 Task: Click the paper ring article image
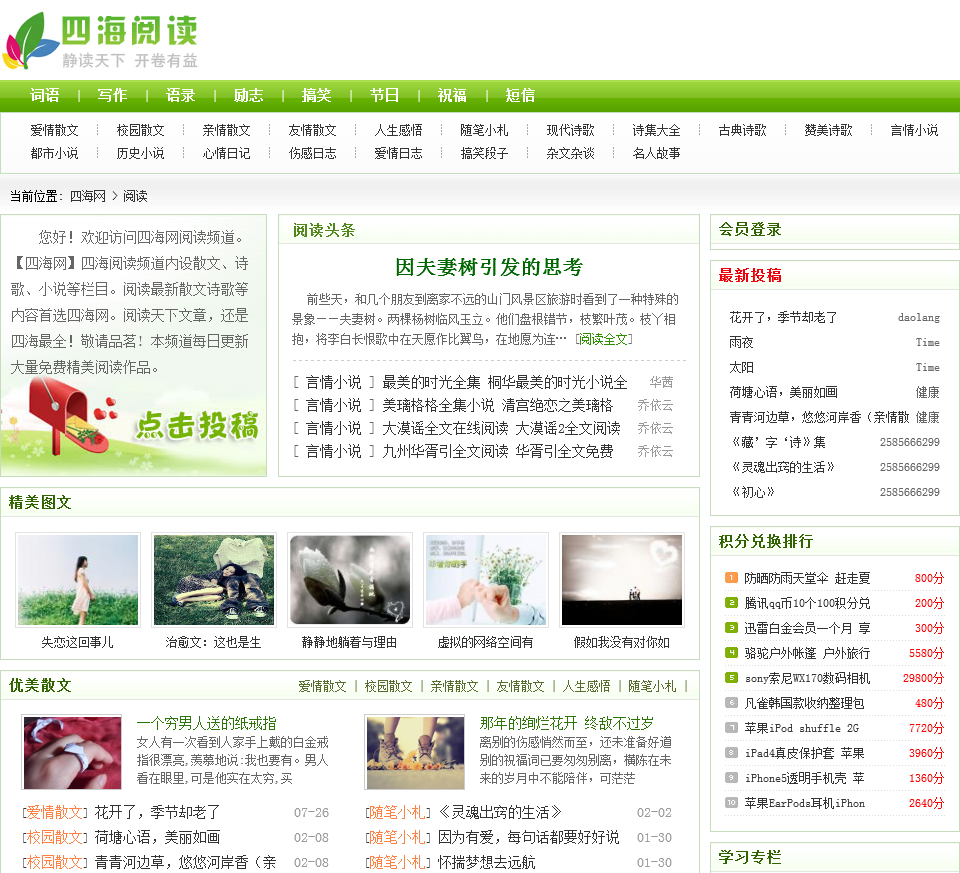(72, 752)
